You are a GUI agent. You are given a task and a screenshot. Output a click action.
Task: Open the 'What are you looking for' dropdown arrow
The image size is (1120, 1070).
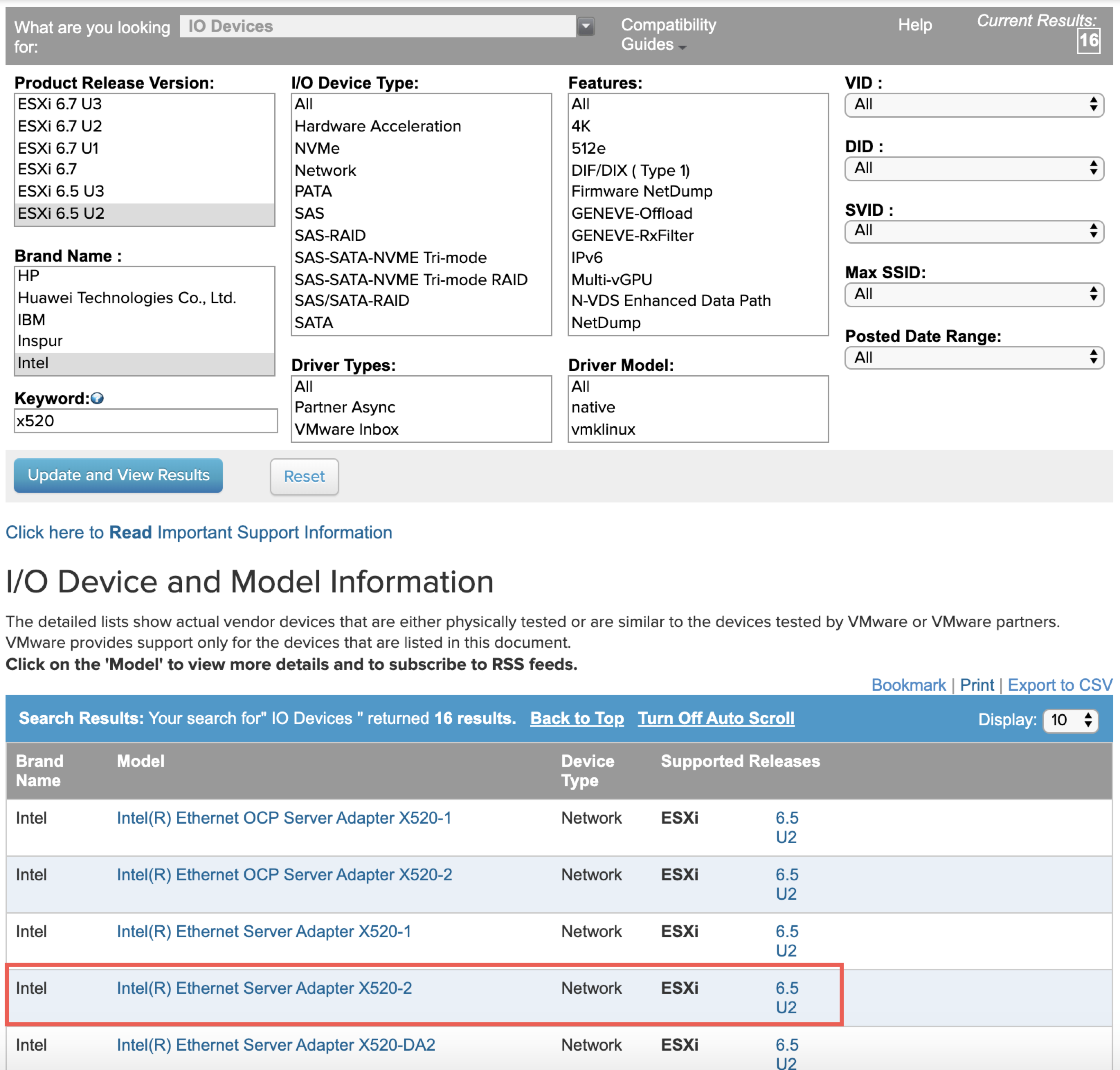(585, 27)
